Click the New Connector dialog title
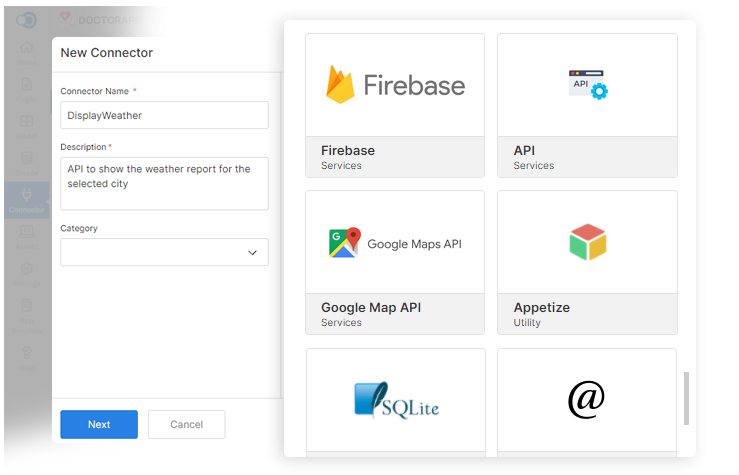Viewport: 739px width, 475px height. coord(107,53)
